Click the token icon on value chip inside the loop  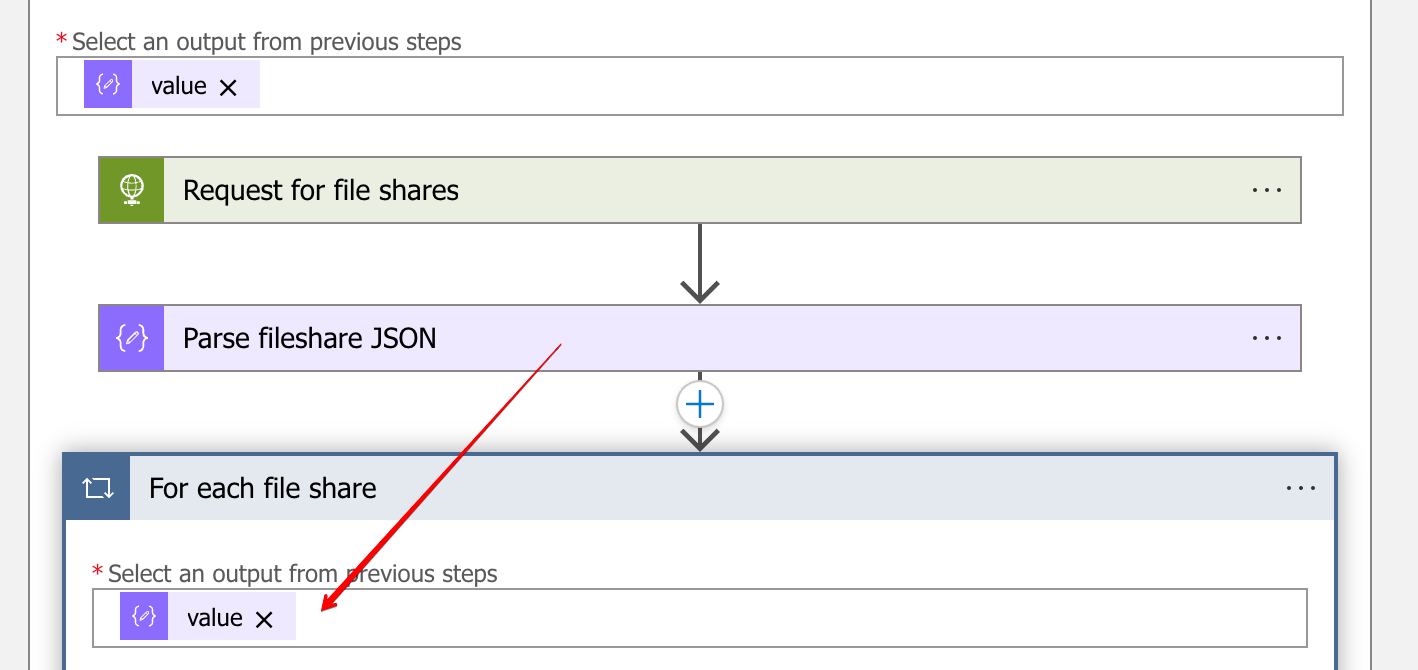click(144, 616)
